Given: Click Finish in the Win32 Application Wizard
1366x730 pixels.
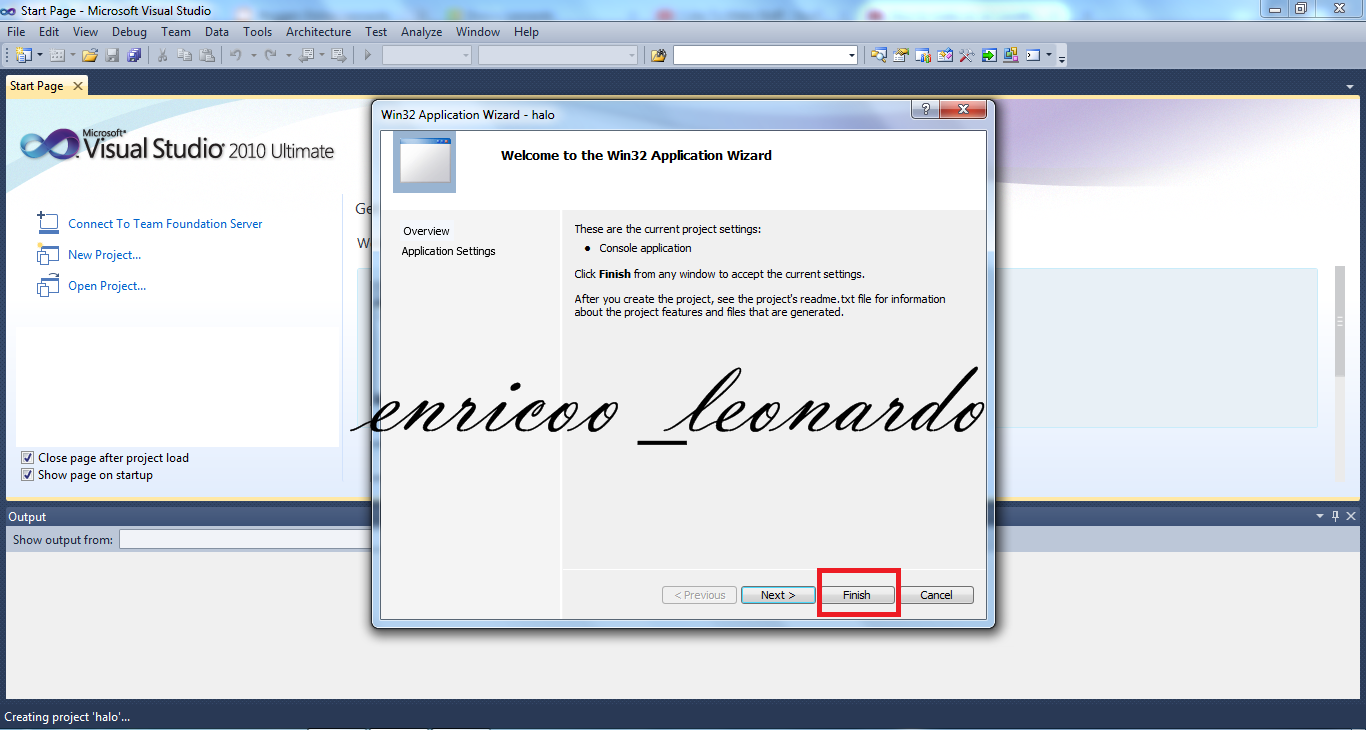Looking at the screenshot, I should click(x=858, y=594).
